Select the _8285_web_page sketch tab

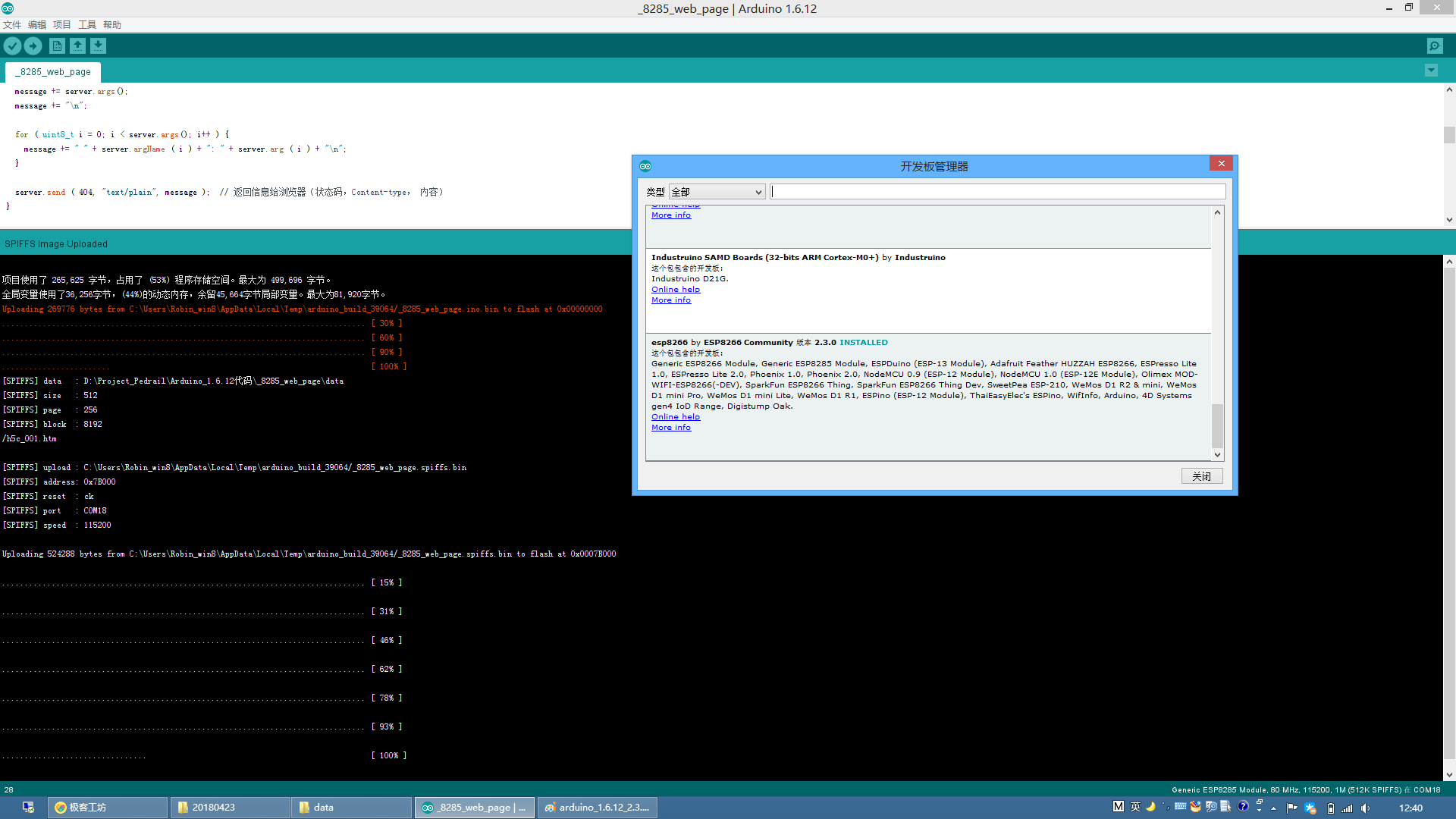pyautogui.click(x=55, y=72)
